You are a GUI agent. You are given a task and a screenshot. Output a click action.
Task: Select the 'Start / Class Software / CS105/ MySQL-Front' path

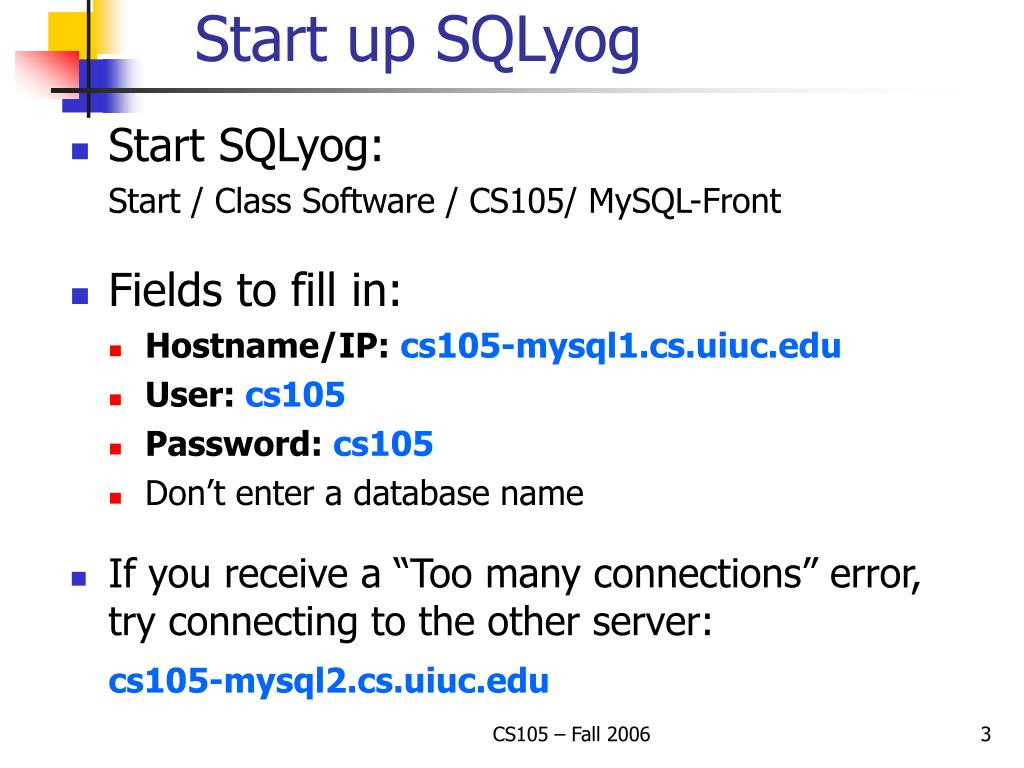tap(444, 201)
